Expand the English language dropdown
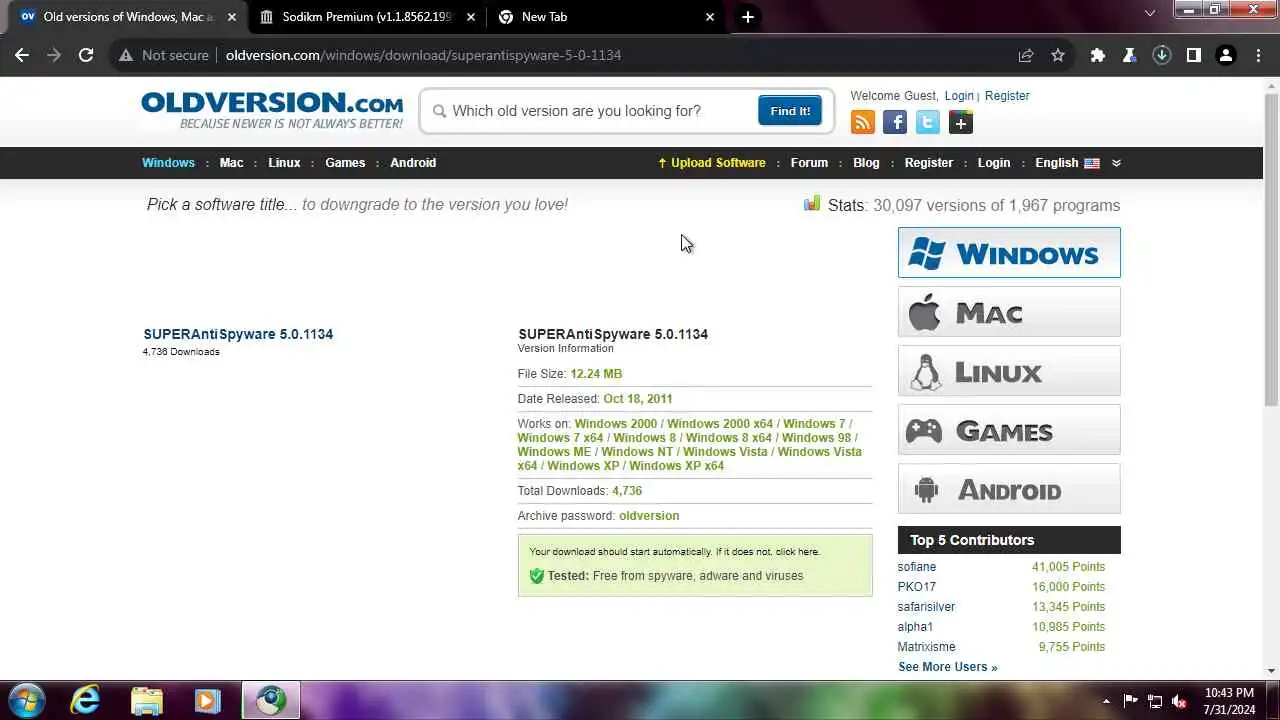This screenshot has width=1280, height=720. pyautogui.click(x=1116, y=163)
